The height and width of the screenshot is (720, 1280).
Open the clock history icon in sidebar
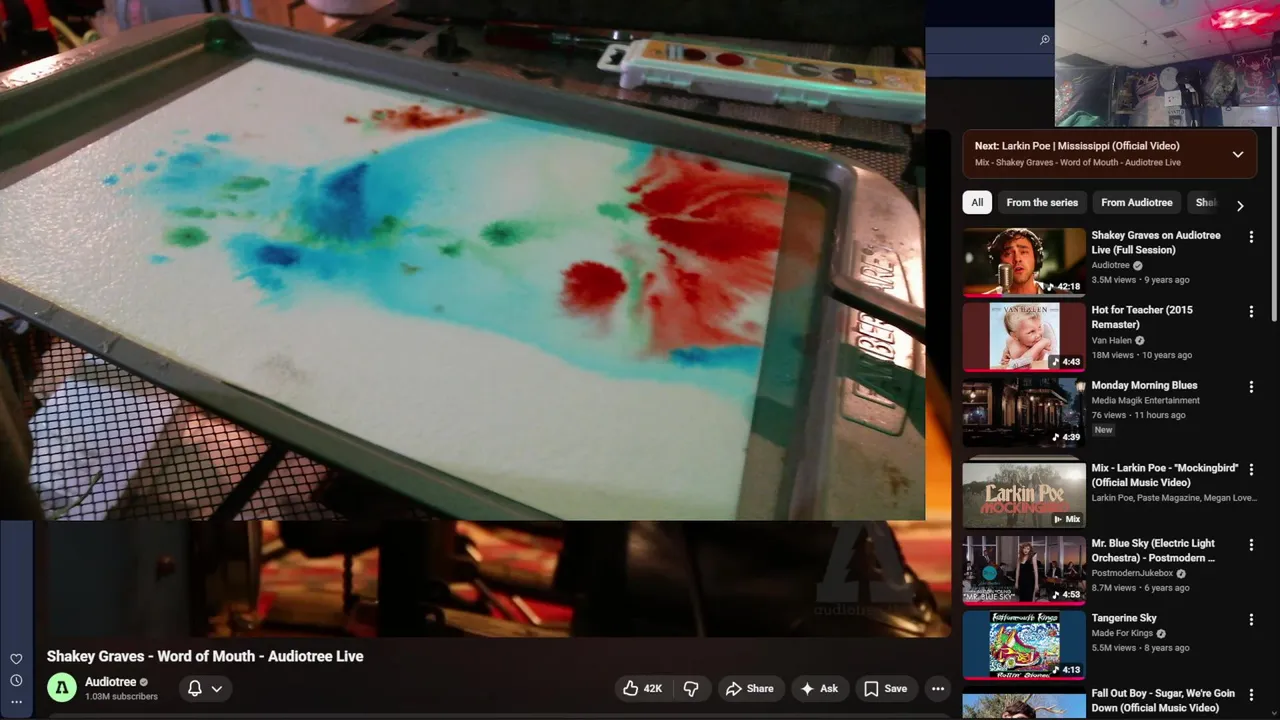[16, 681]
